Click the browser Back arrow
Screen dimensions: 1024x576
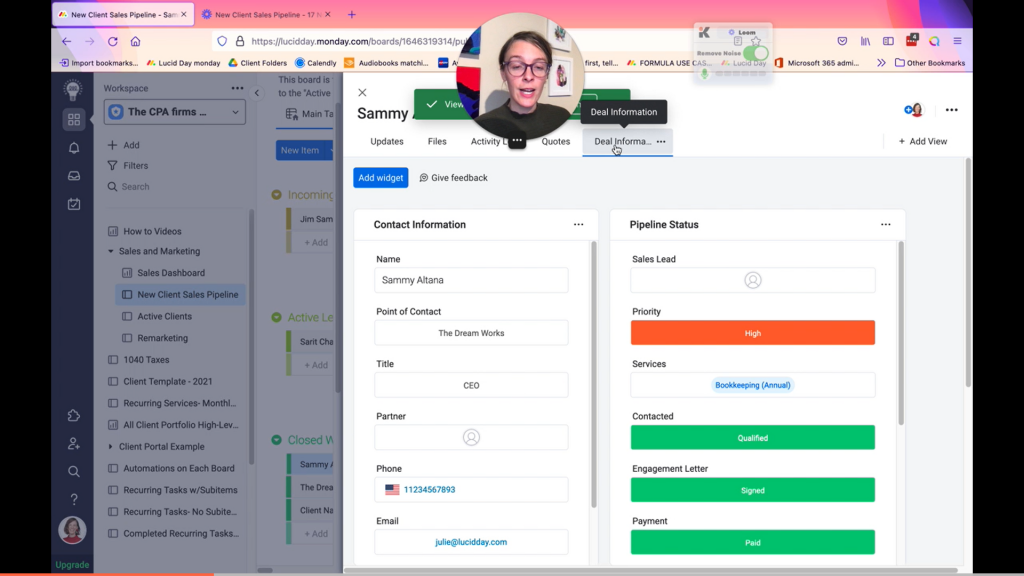tap(67, 41)
